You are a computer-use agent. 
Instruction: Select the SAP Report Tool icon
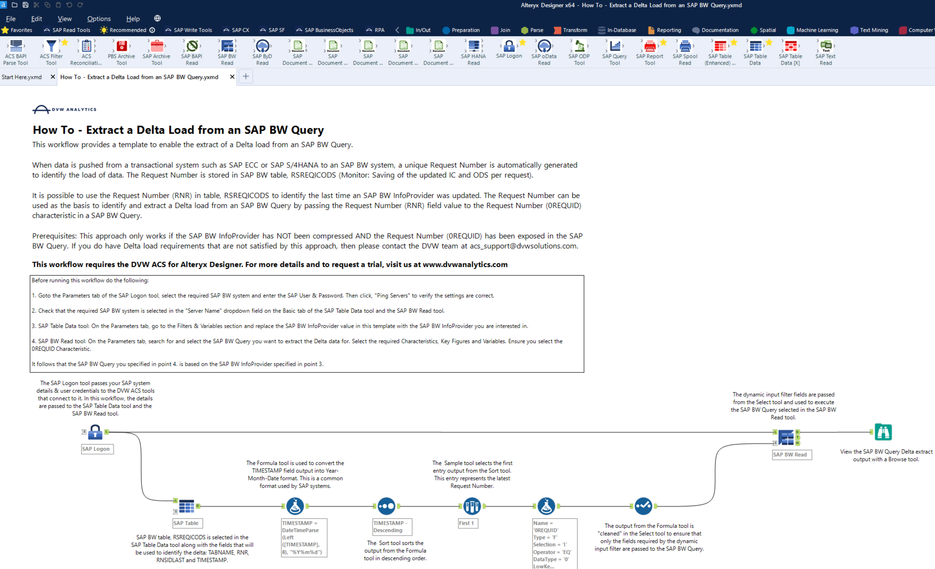649,47
